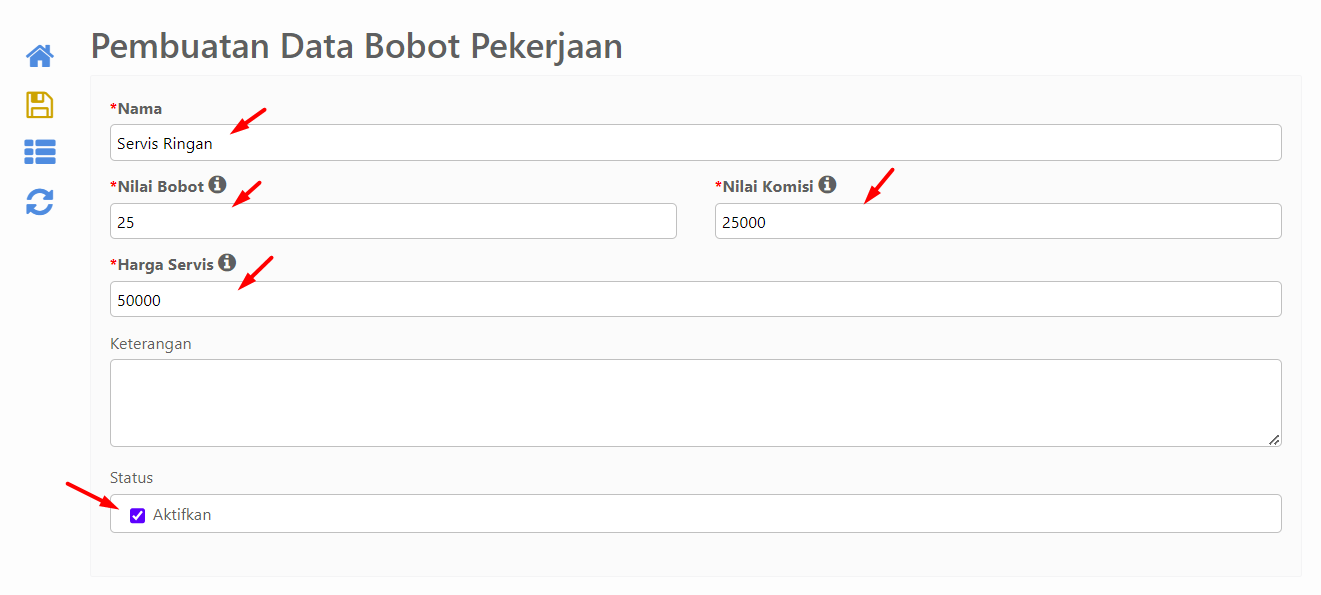Click the Aktifkan label text
Viewport: 1321px width, 595px height.
182,515
